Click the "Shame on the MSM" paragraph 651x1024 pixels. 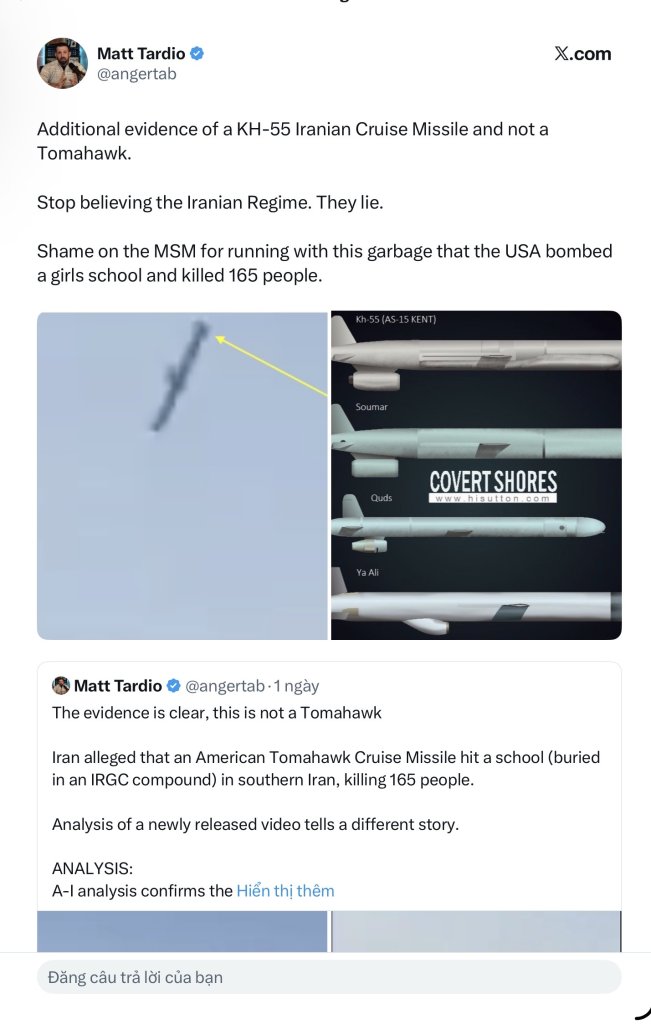click(324, 262)
